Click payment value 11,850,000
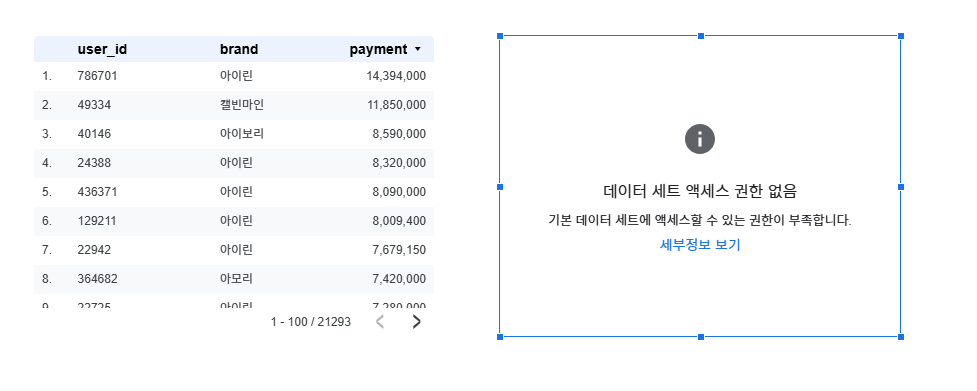Screen dimensions: 977x391 click(x=396, y=105)
